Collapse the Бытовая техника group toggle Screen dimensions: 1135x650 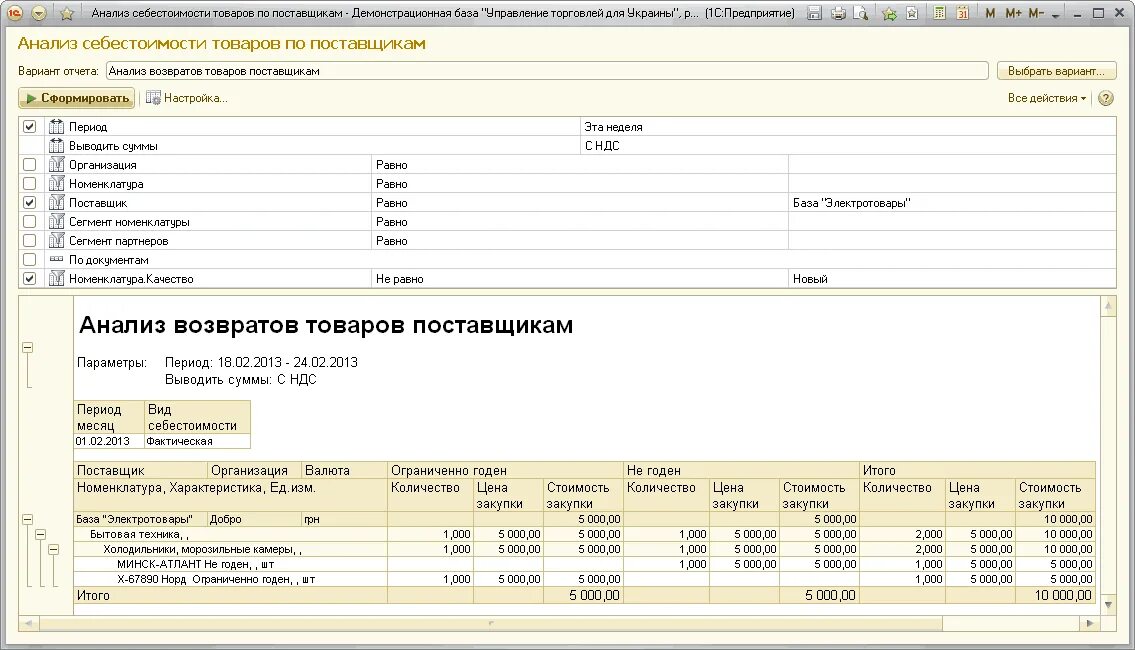(x=41, y=534)
